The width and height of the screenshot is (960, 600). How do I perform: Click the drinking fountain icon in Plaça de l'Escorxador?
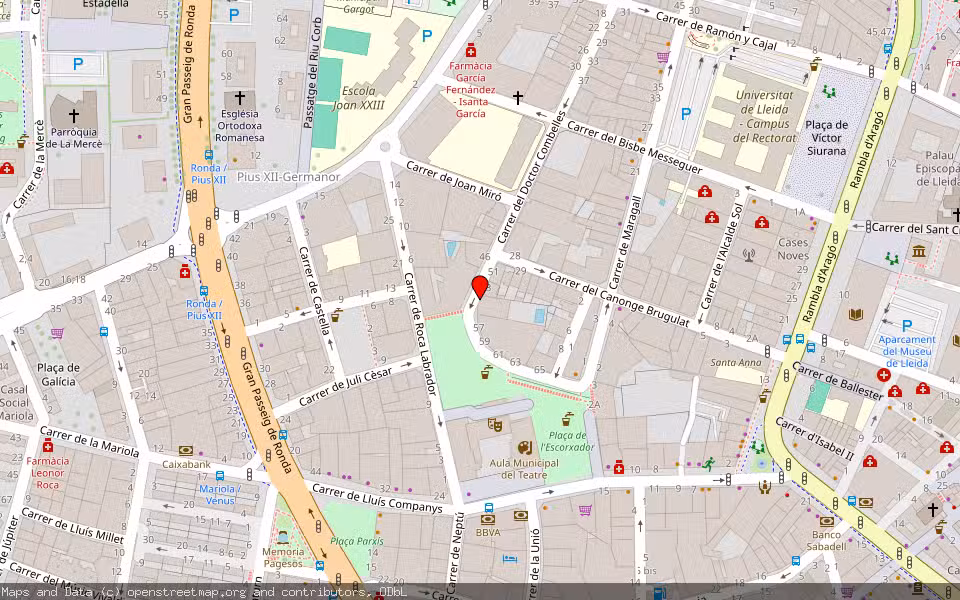(567, 418)
